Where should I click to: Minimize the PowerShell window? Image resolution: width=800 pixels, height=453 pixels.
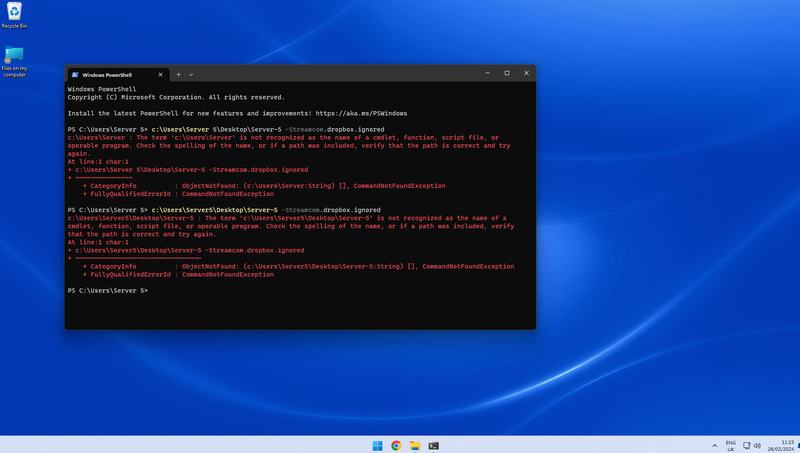pyautogui.click(x=487, y=73)
